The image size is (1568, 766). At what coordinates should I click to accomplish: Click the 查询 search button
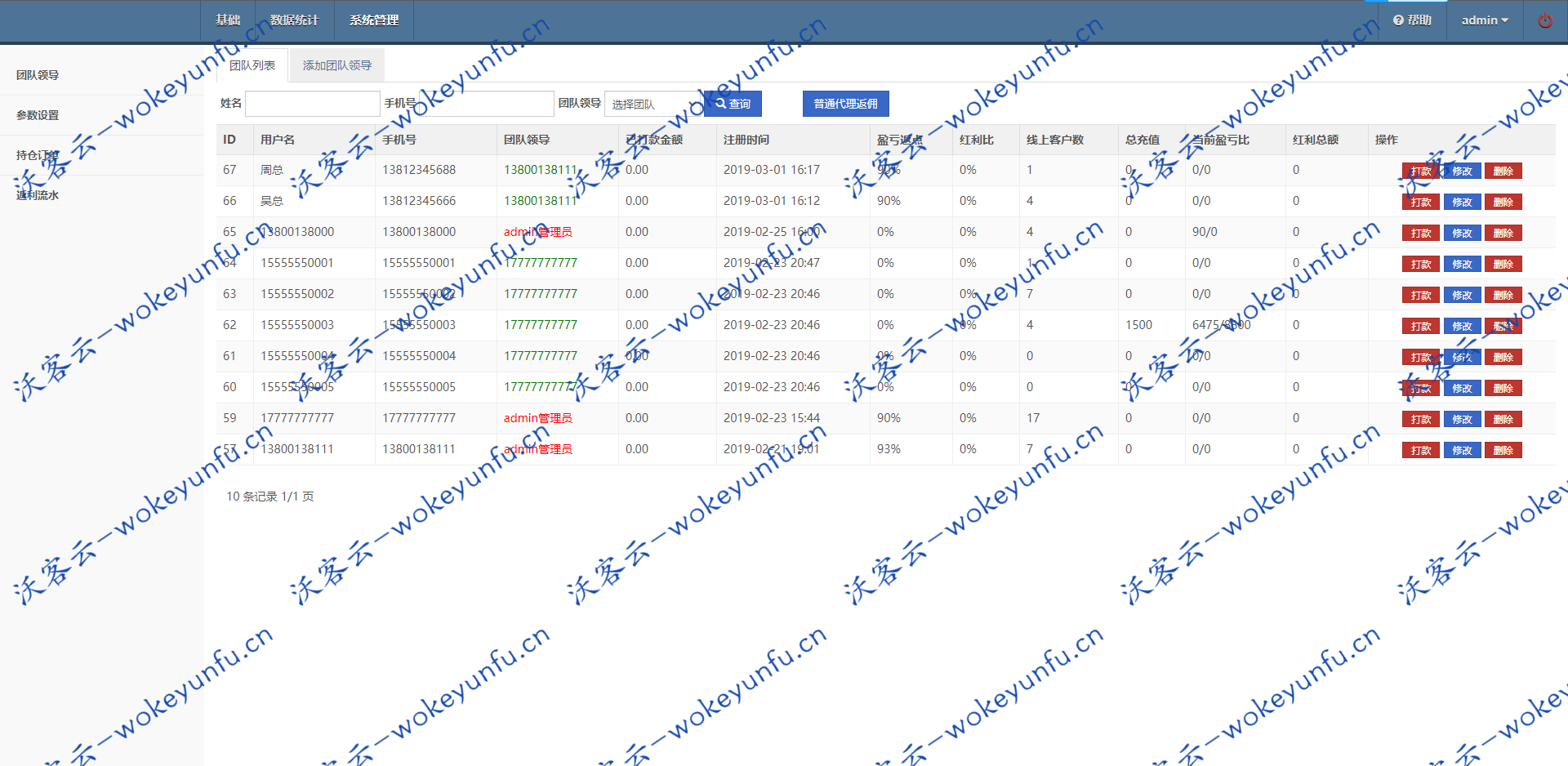click(x=733, y=104)
